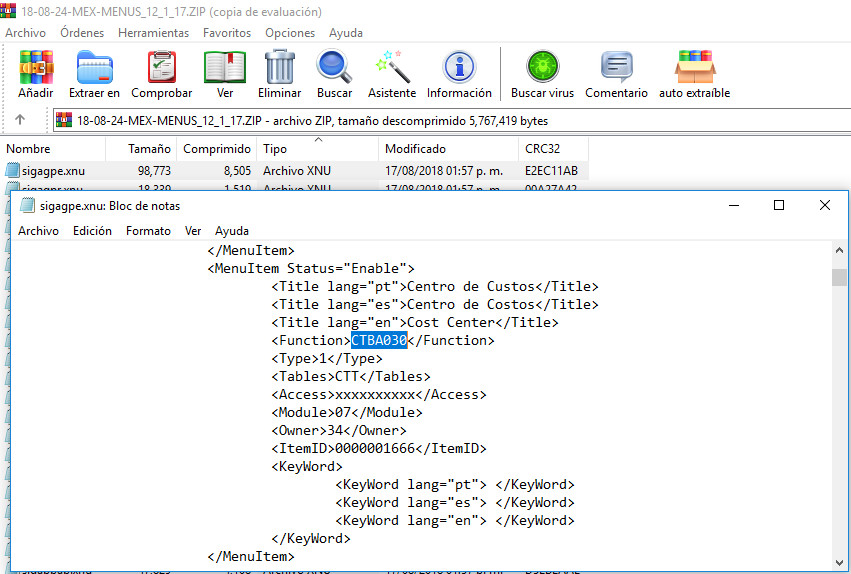The width and height of the screenshot is (851, 574).
Task: Open Notepad Edición menu
Action: tap(92, 231)
